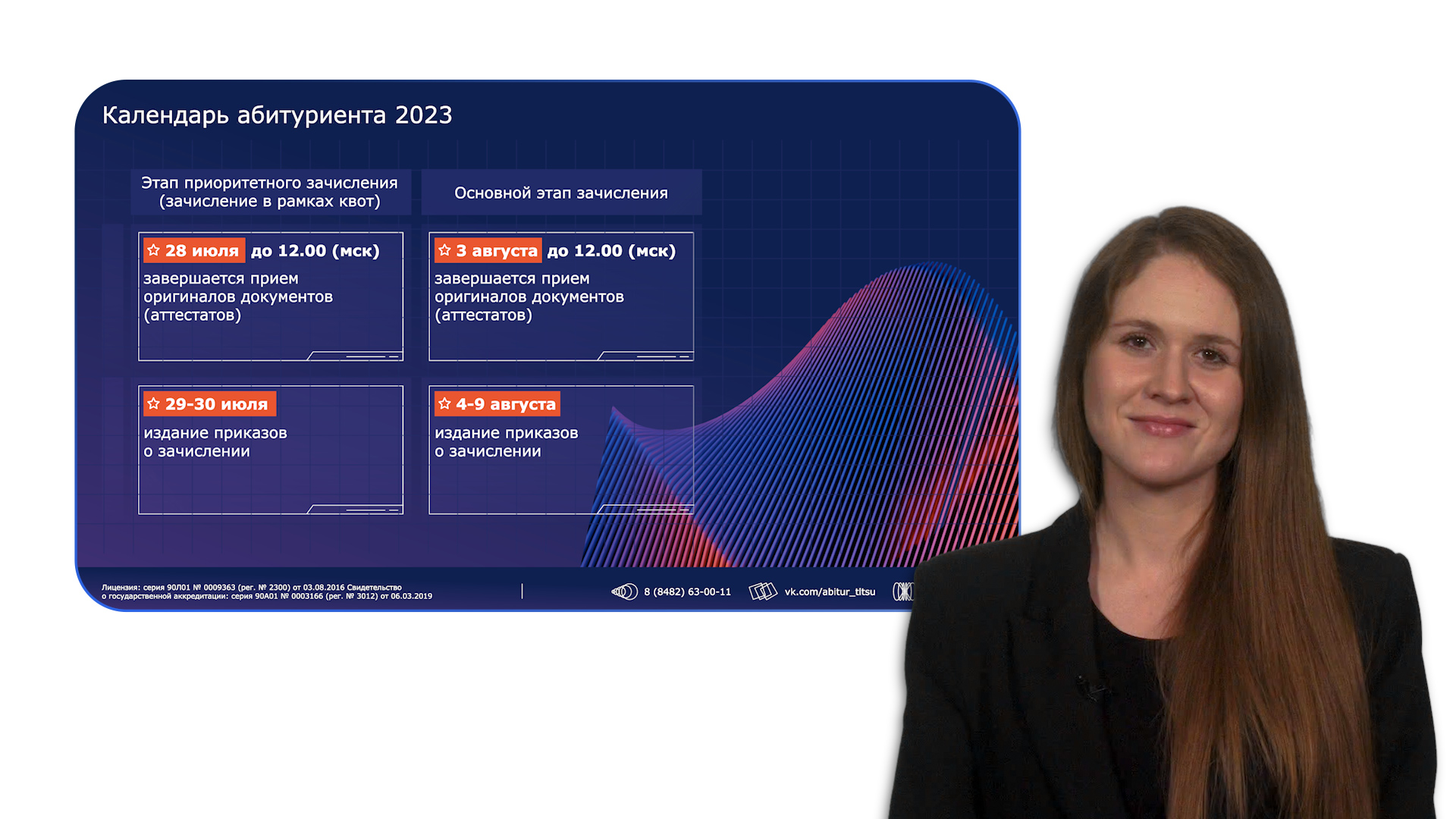Click the phone number 8 (8482) 63-00-11
The image size is (1456, 819).
click(687, 591)
